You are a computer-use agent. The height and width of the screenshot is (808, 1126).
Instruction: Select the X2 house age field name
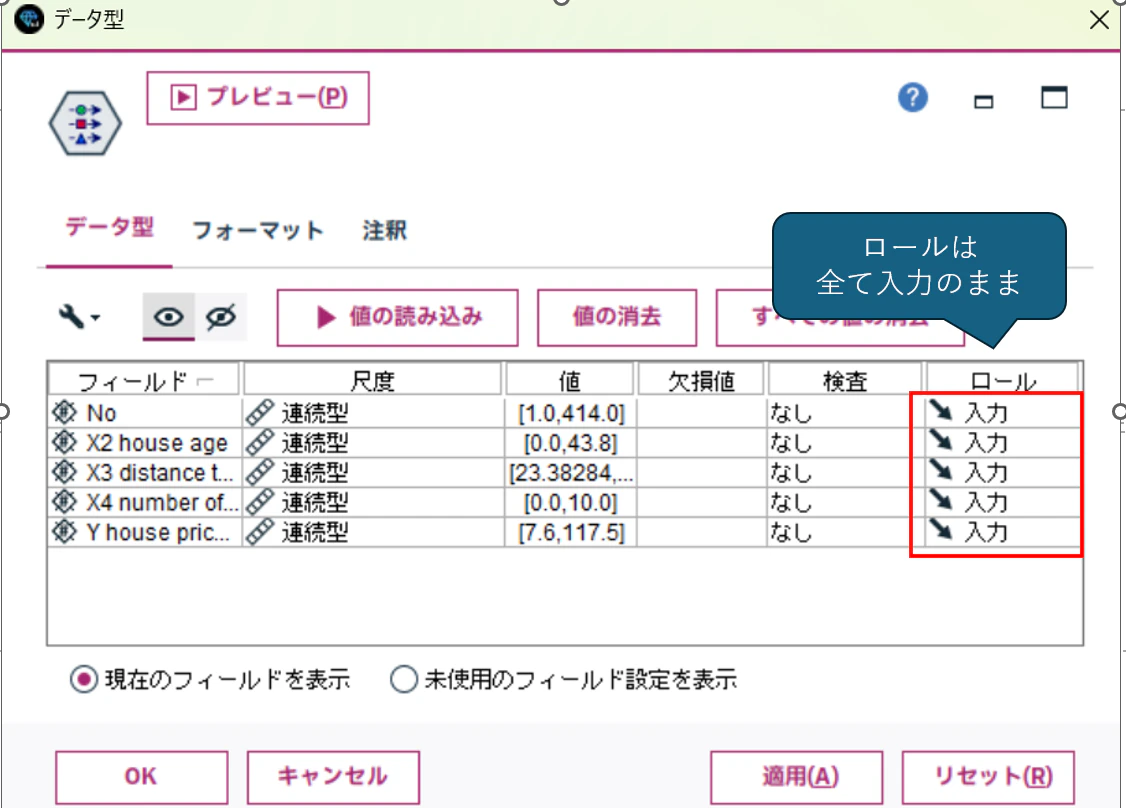tap(157, 443)
